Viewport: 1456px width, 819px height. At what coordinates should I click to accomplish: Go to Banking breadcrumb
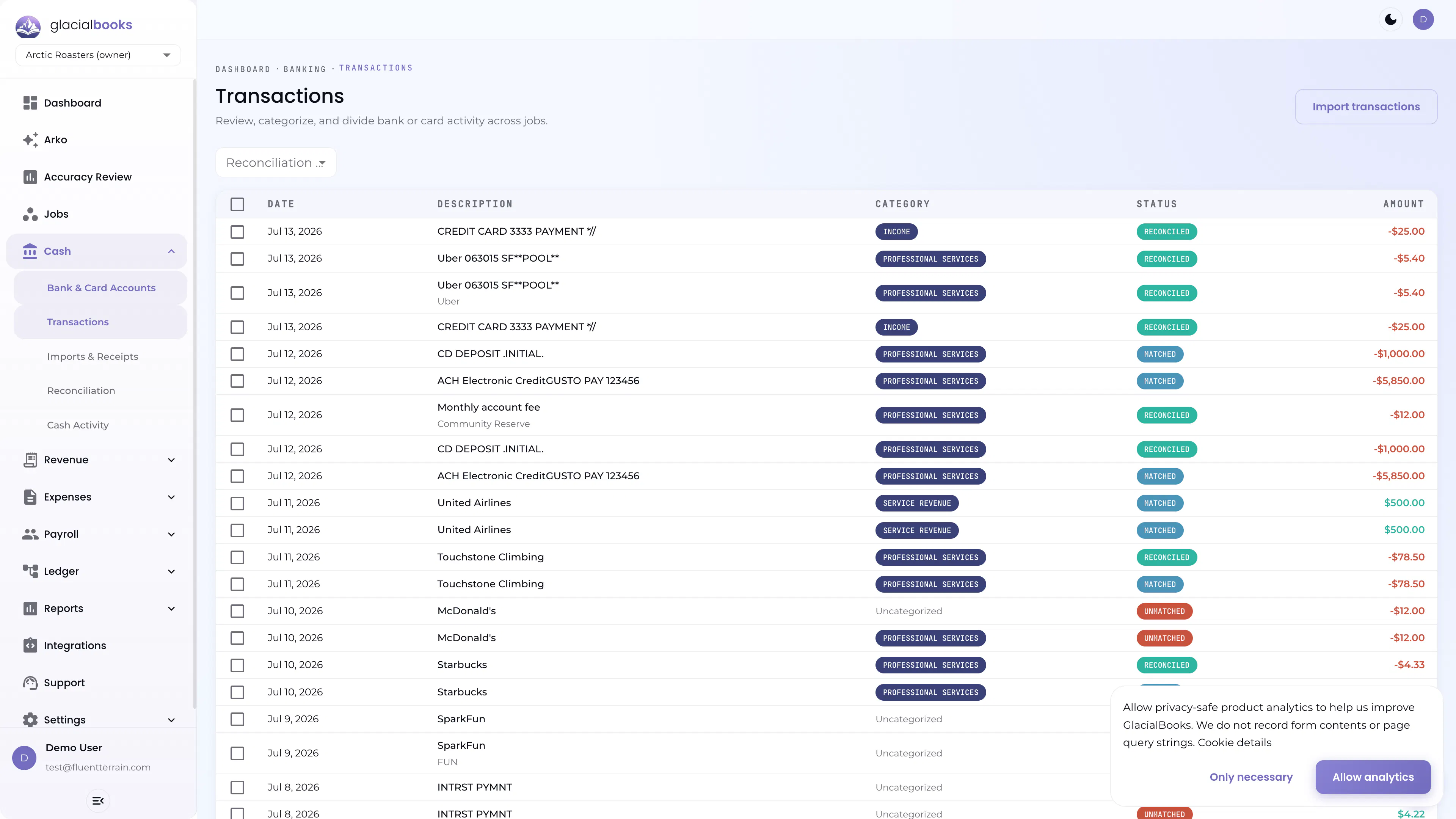304,69
